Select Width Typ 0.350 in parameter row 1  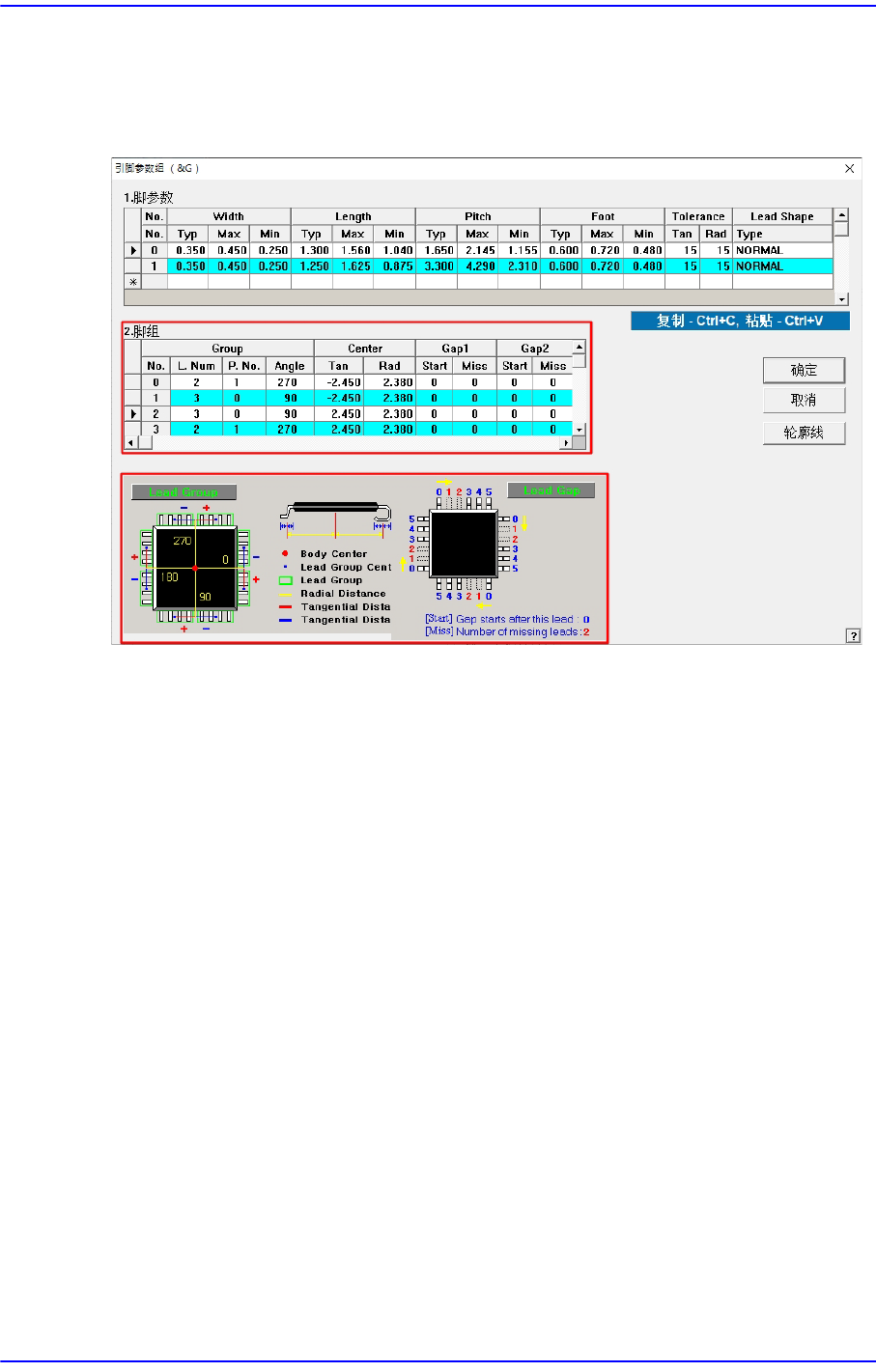[x=187, y=266]
